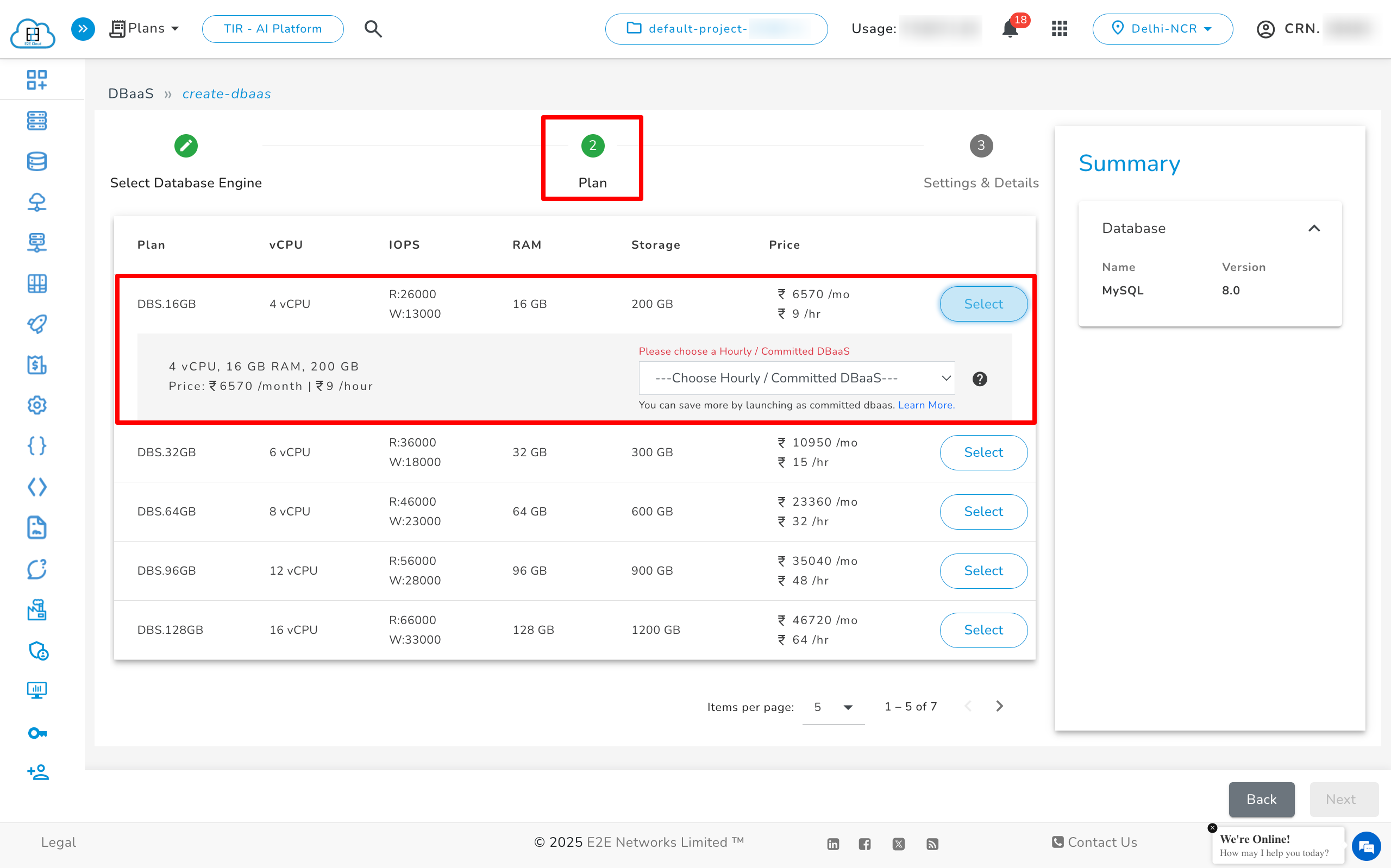Click the E2E Cloud logo
This screenshot has height=868, width=1391.
tap(33, 32)
